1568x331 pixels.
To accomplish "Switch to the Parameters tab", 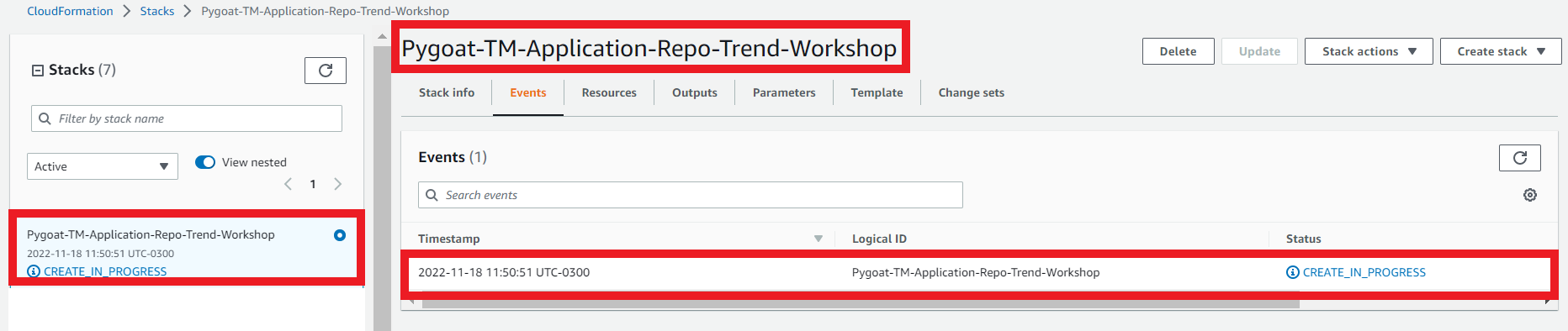I will [x=784, y=92].
